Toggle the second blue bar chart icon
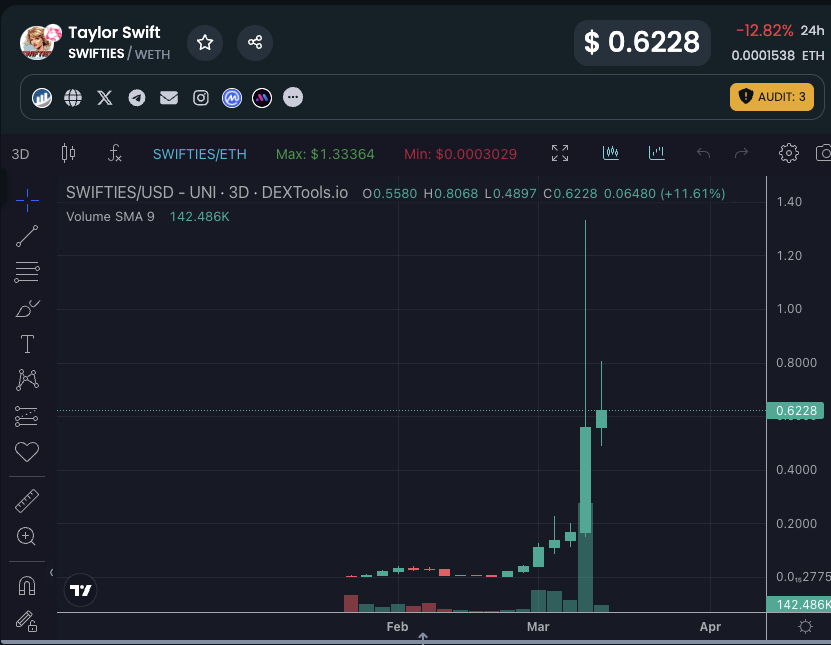 click(x=657, y=153)
